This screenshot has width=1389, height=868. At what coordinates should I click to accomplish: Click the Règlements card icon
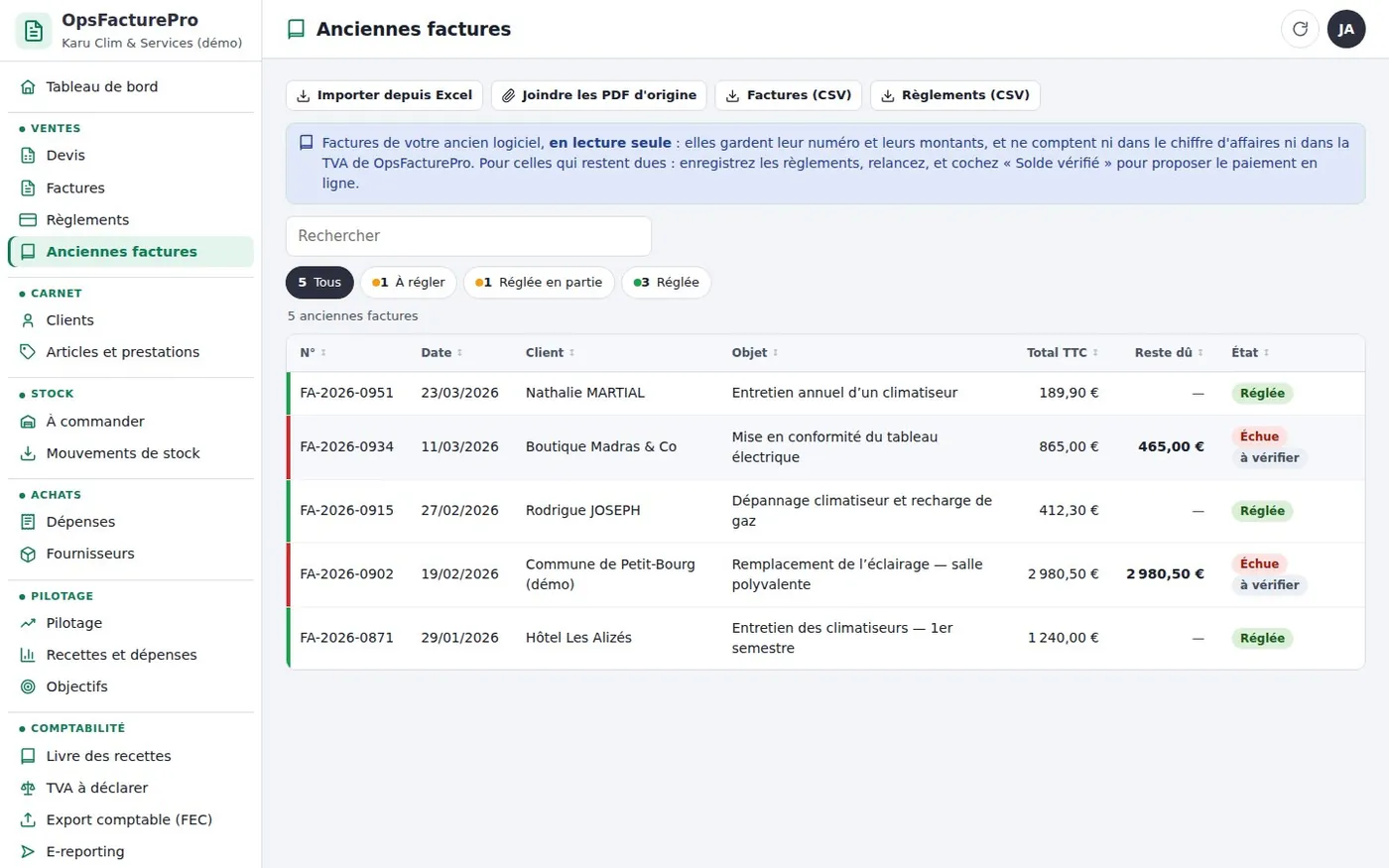[28, 219]
